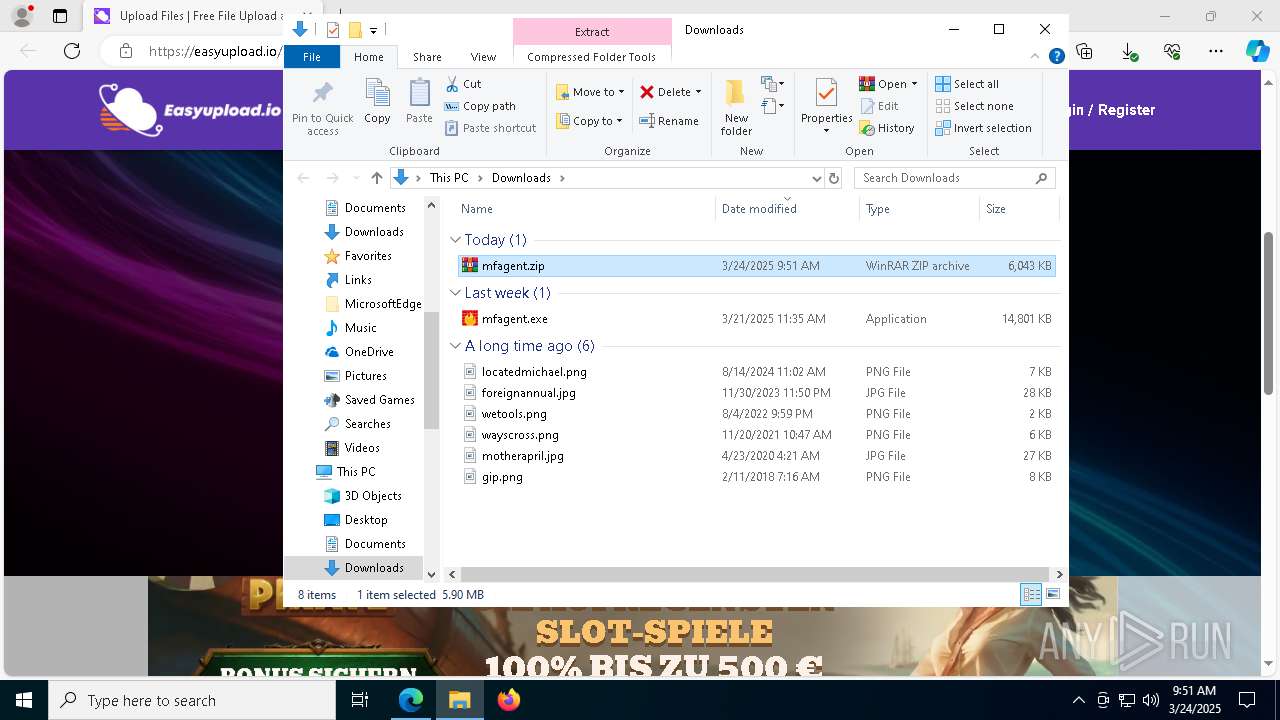The height and width of the screenshot is (720, 1280).
Task: Expand the Open dropdown arrow
Action: tap(914, 84)
